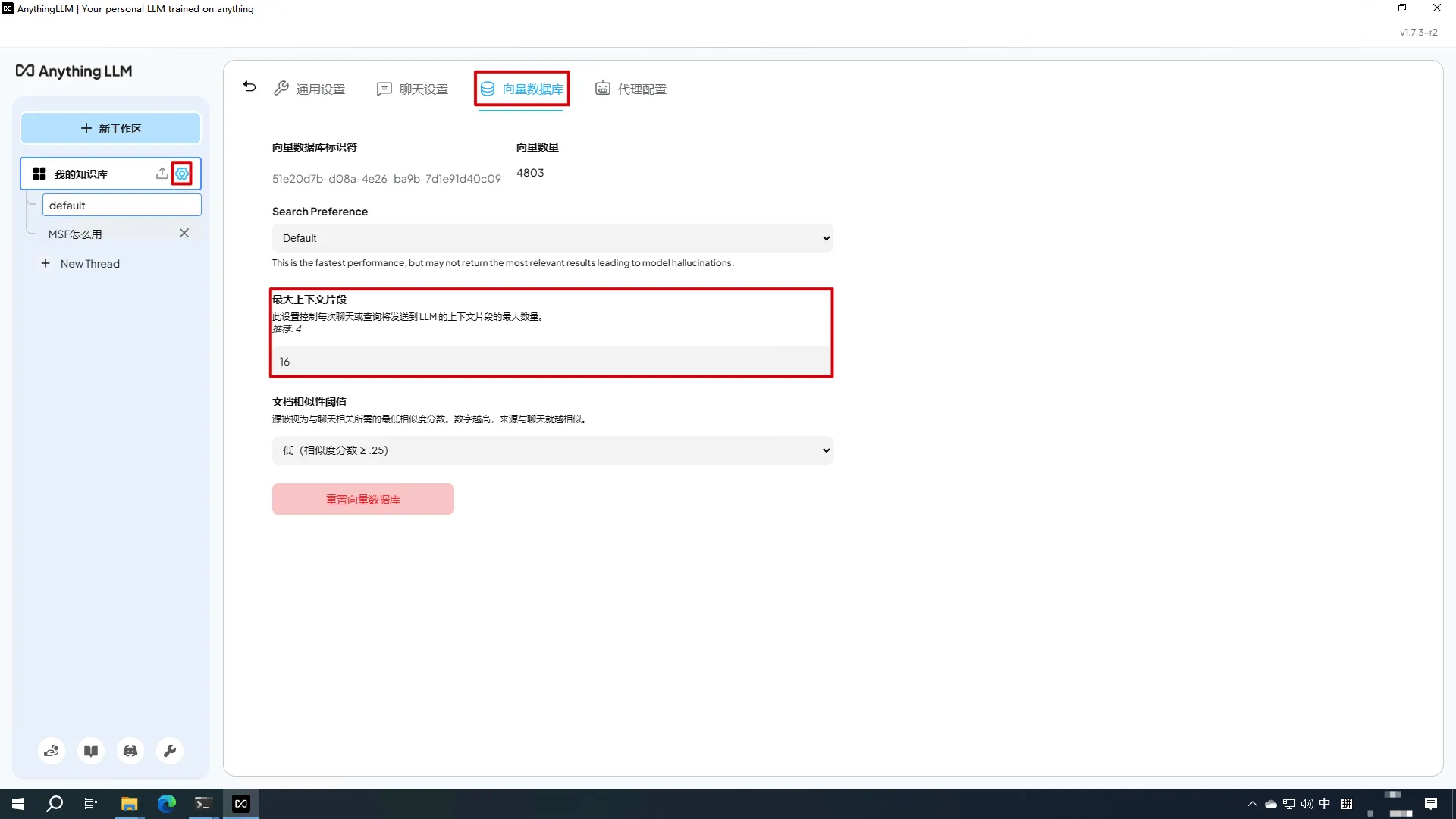The height and width of the screenshot is (819, 1456).
Task: Select the default thread
Action: pyautogui.click(x=121, y=206)
